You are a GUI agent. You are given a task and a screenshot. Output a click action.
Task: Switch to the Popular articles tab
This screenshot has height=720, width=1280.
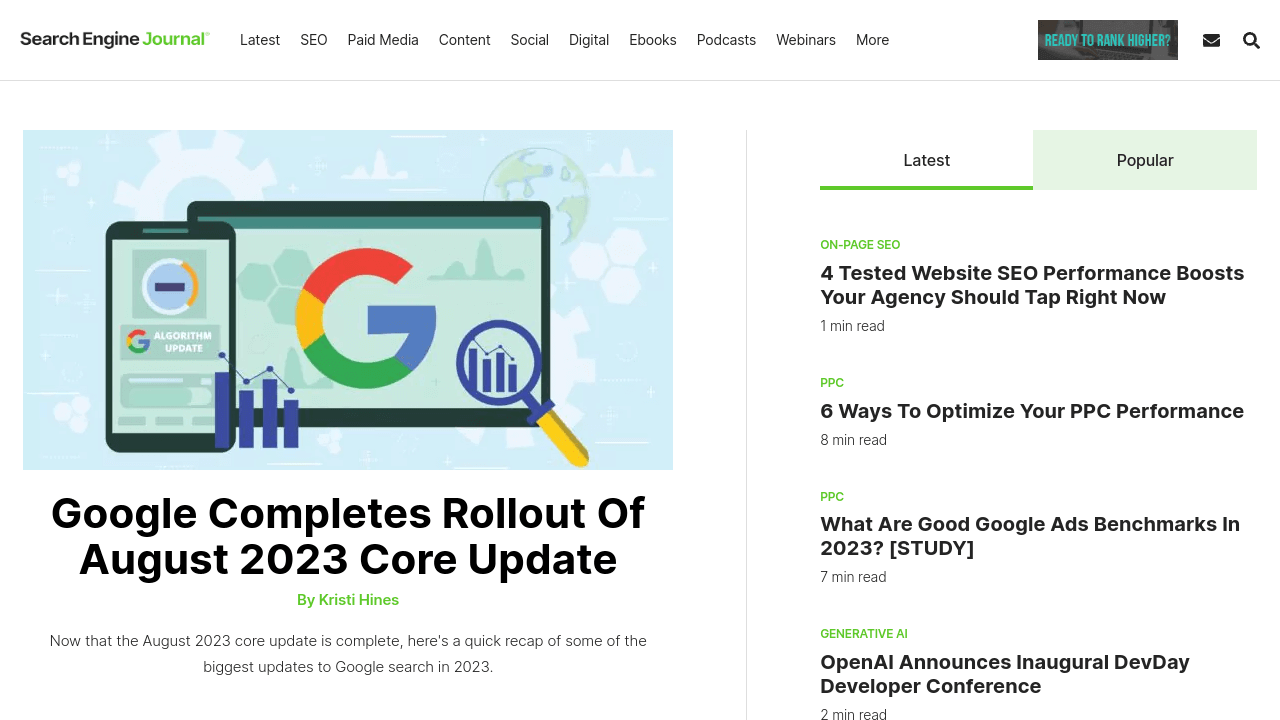[x=1145, y=160]
